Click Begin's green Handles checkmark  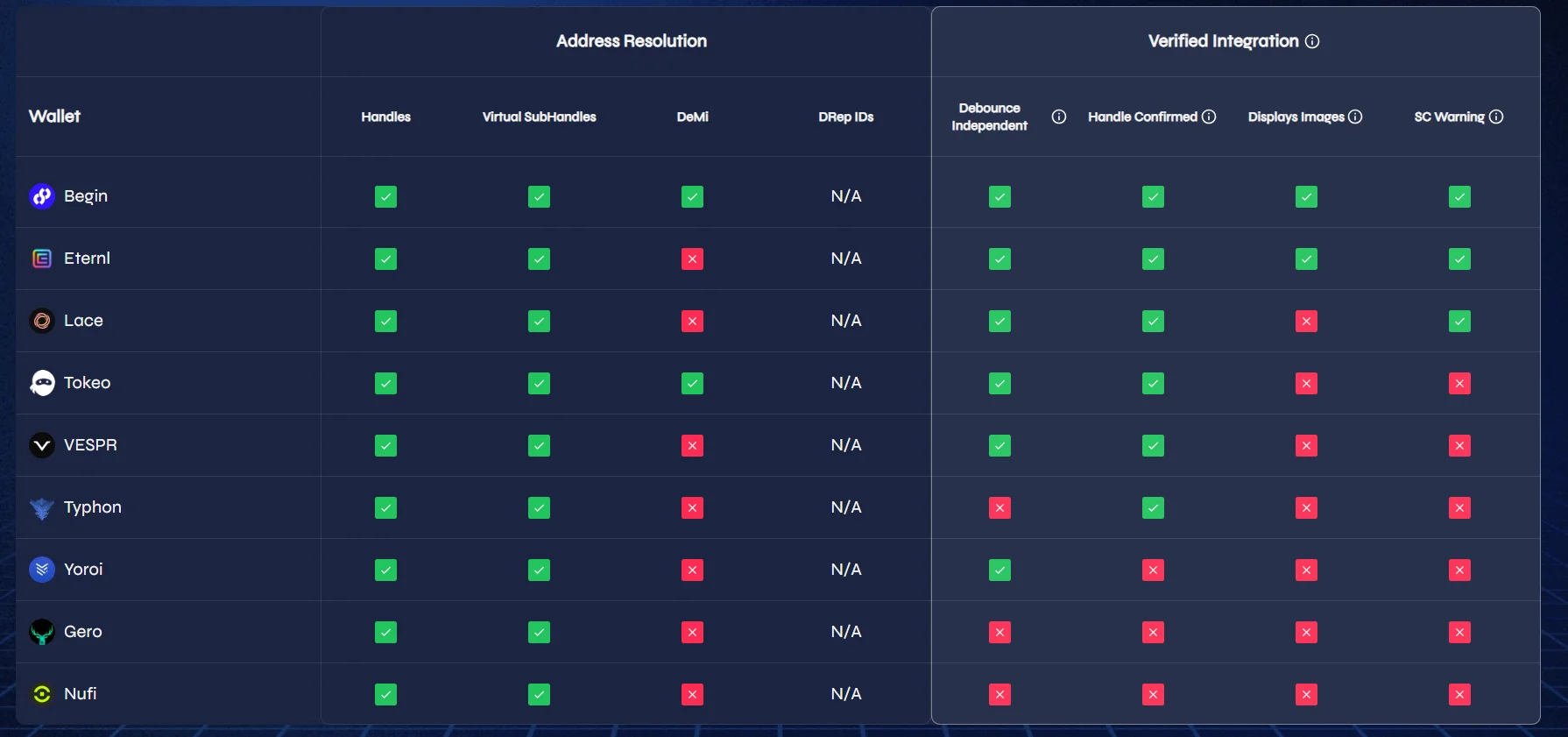tap(385, 196)
